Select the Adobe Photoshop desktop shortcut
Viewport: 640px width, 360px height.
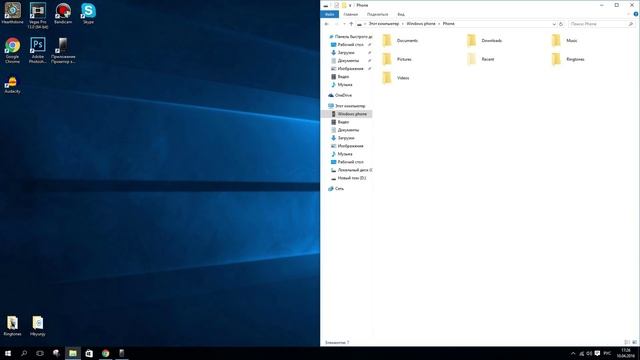click(38, 50)
